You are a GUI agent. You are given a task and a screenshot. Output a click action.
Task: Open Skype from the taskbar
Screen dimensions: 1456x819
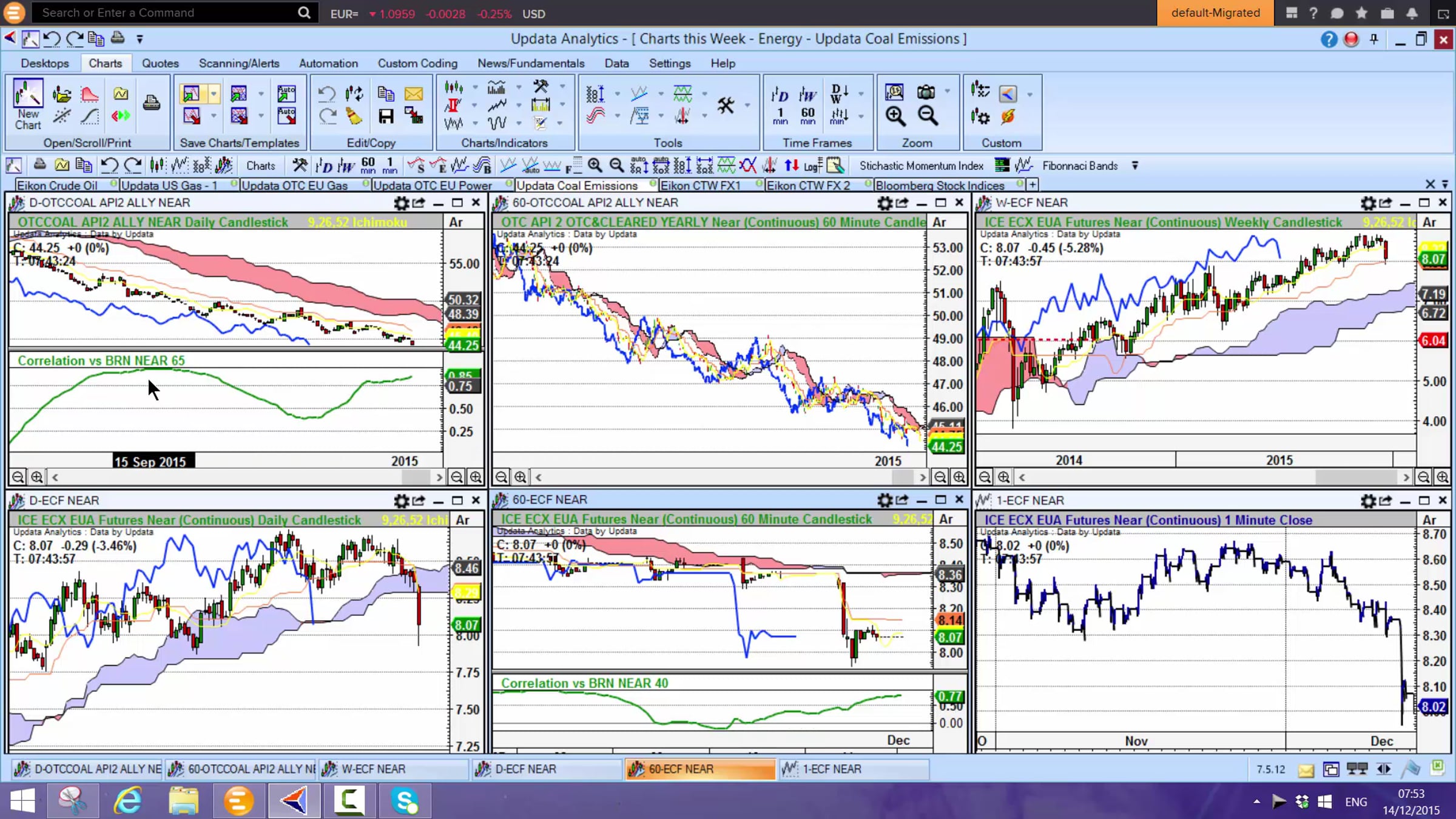pyautogui.click(x=405, y=801)
